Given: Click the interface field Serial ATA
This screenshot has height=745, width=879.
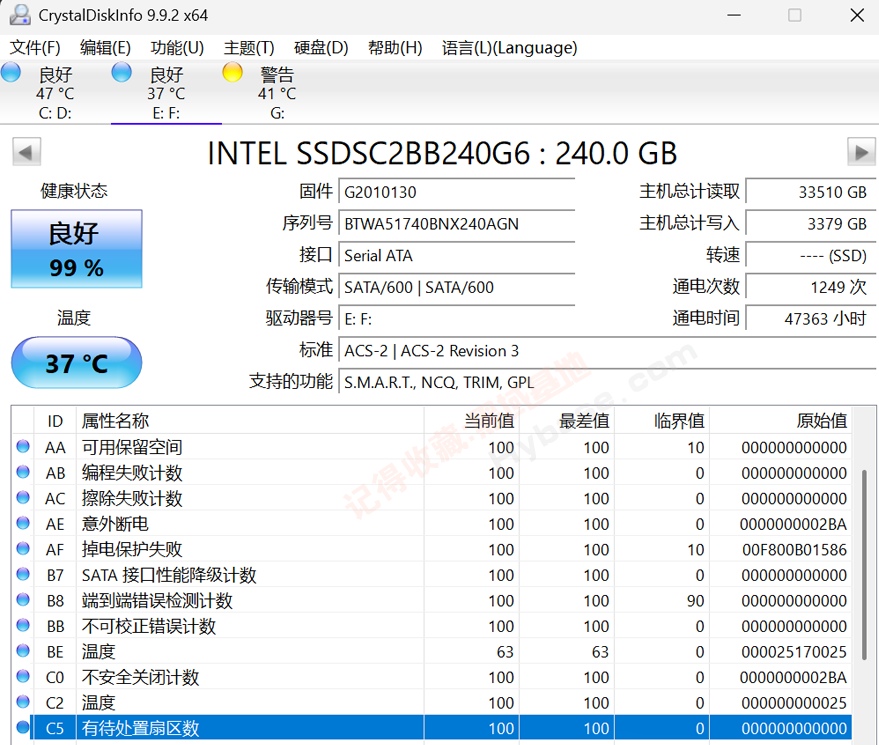Looking at the screenshot, I should tap(457, 255).
